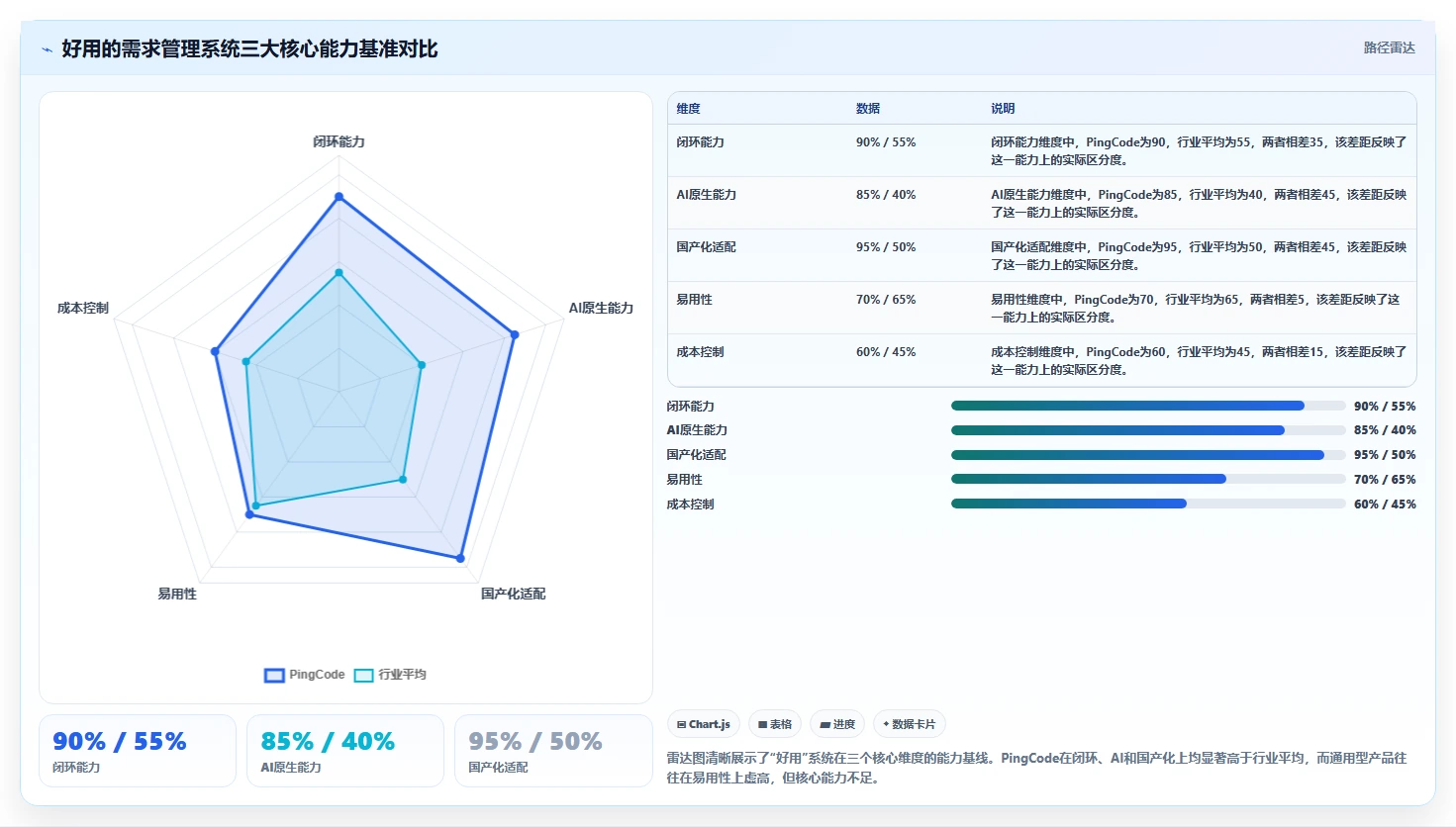Click the AI原生能力 progress bar
This screenshot has width=1456, height=827.
tap(1148, 430)
